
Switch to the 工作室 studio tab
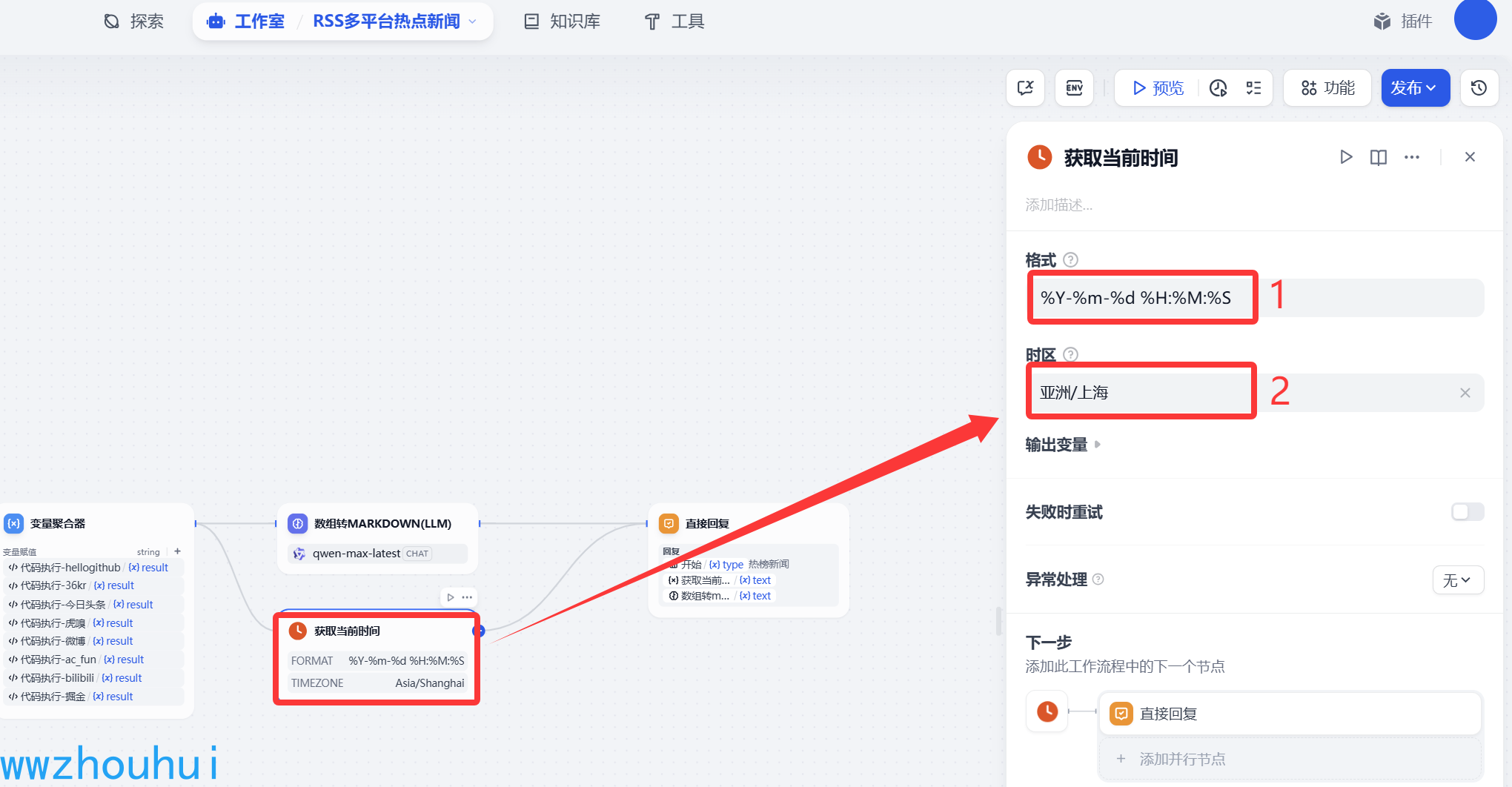click(x=247, y=21)
